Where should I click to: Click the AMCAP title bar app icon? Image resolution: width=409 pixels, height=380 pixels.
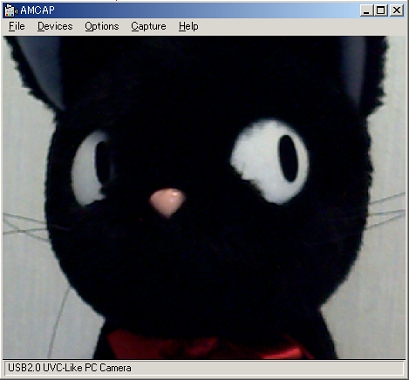[10, 10]
